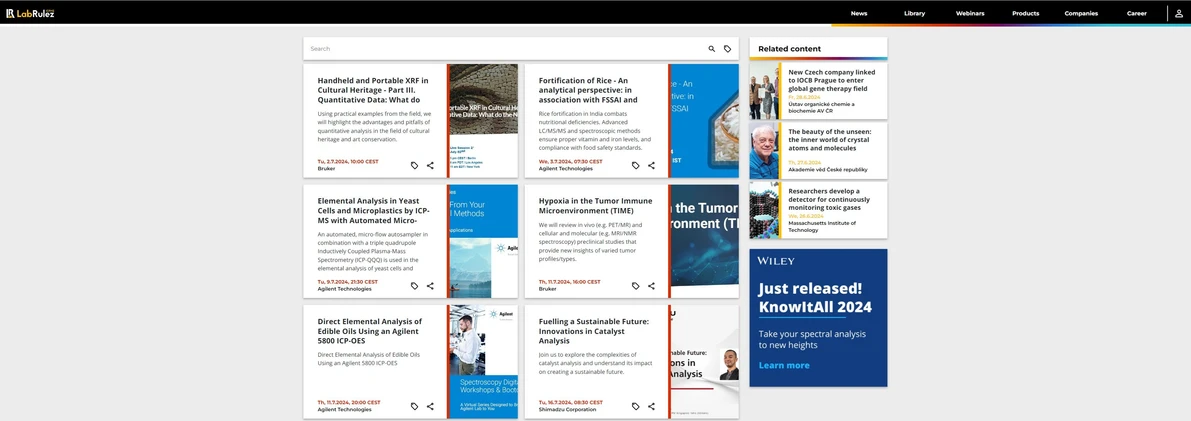Click Learn more in Wiley ad

click(784, 366)
